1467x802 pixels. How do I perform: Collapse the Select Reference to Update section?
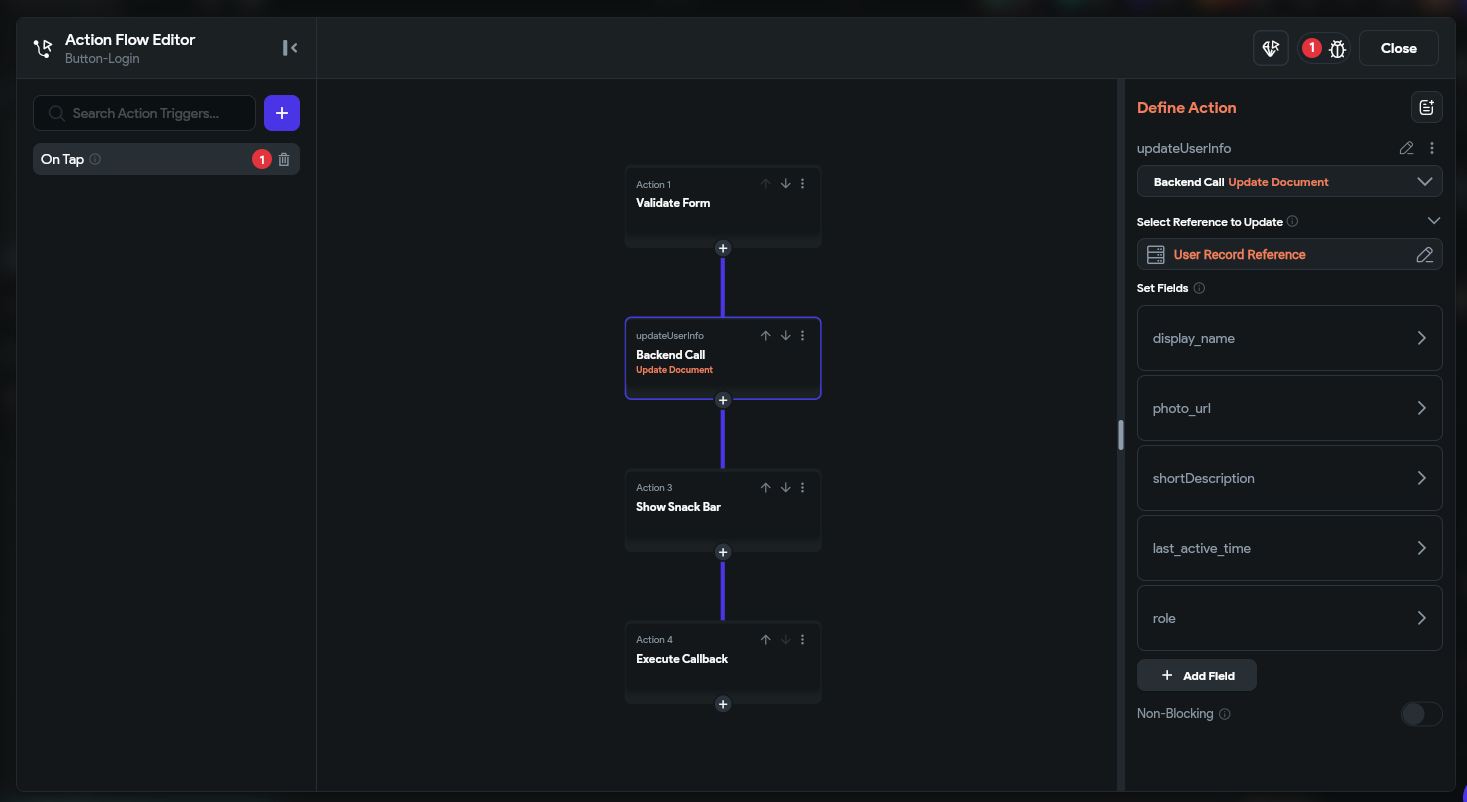1434,221
